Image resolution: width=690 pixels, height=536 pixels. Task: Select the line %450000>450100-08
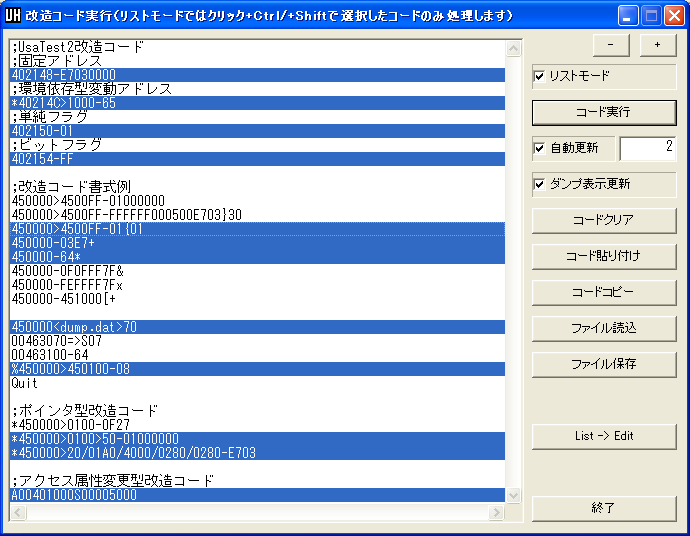pos(257,369)
